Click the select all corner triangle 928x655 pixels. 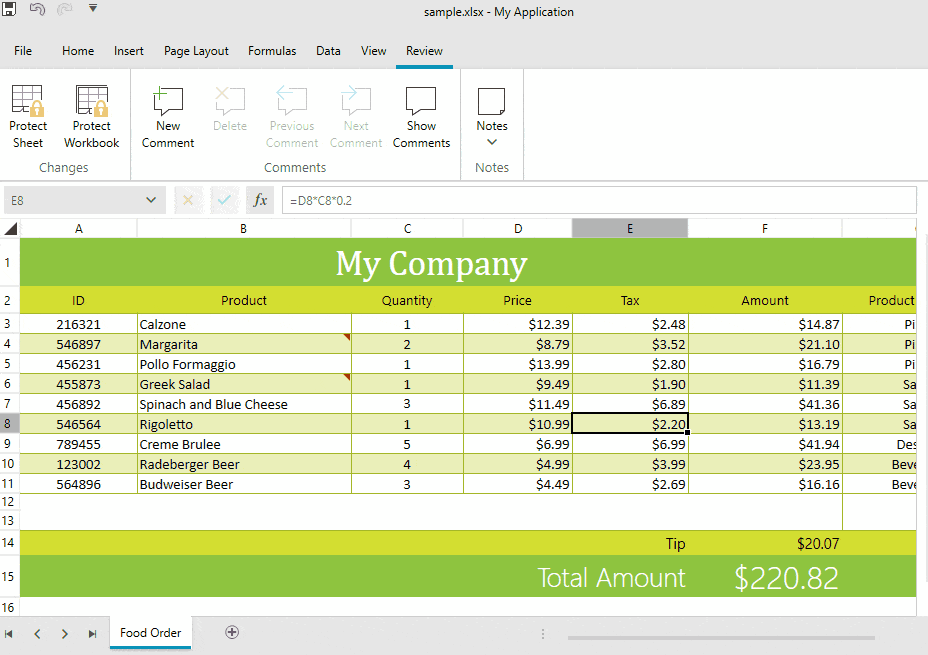click(x=10, y=229)
